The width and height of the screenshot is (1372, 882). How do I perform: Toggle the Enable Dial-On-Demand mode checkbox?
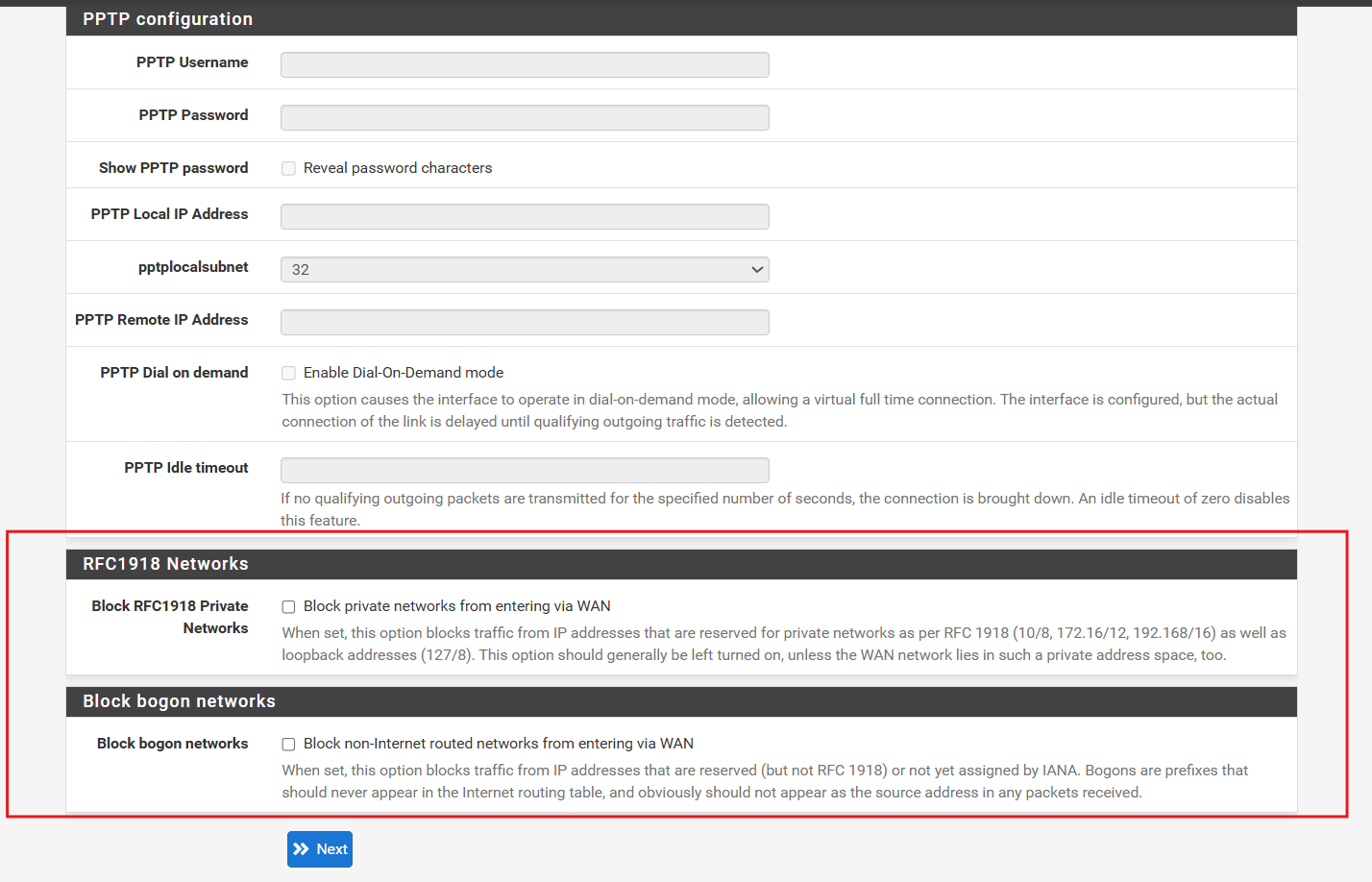[x=288, y=374]
